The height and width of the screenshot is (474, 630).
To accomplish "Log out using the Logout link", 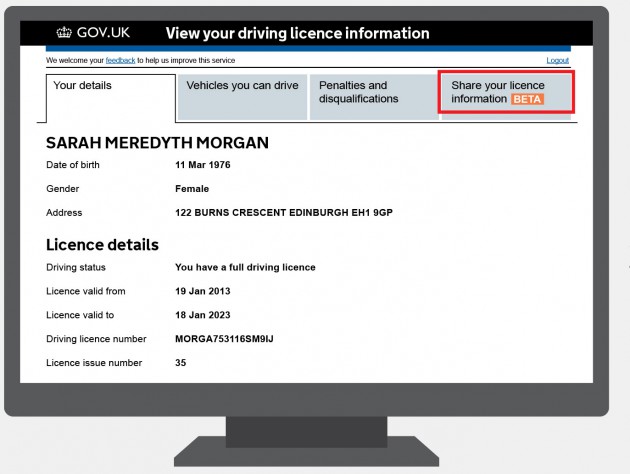I will click(x=557, y=61).
